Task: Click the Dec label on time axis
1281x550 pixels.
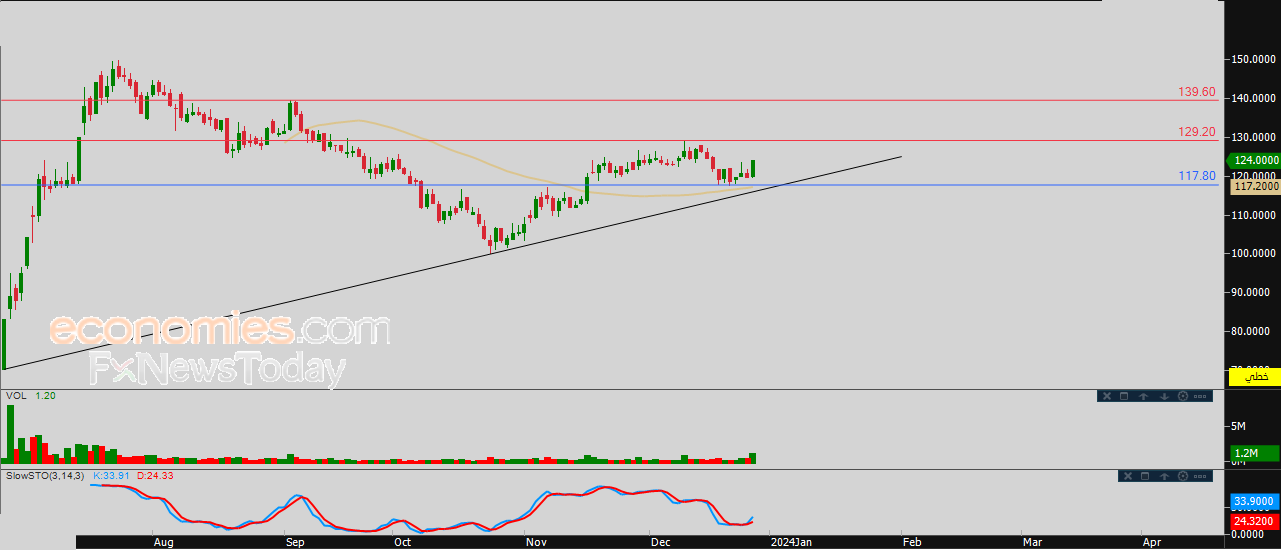Action: click(x=660, y=542)
